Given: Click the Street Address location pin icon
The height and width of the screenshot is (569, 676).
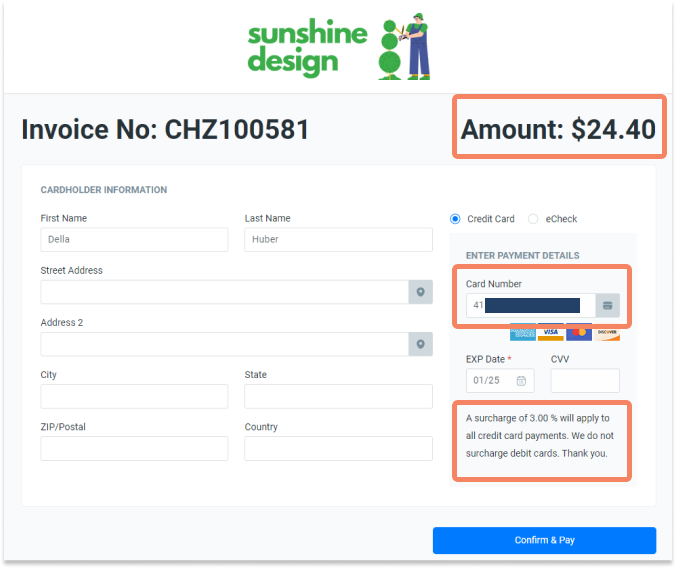Looking at the screenshot, I should [420, 292].
